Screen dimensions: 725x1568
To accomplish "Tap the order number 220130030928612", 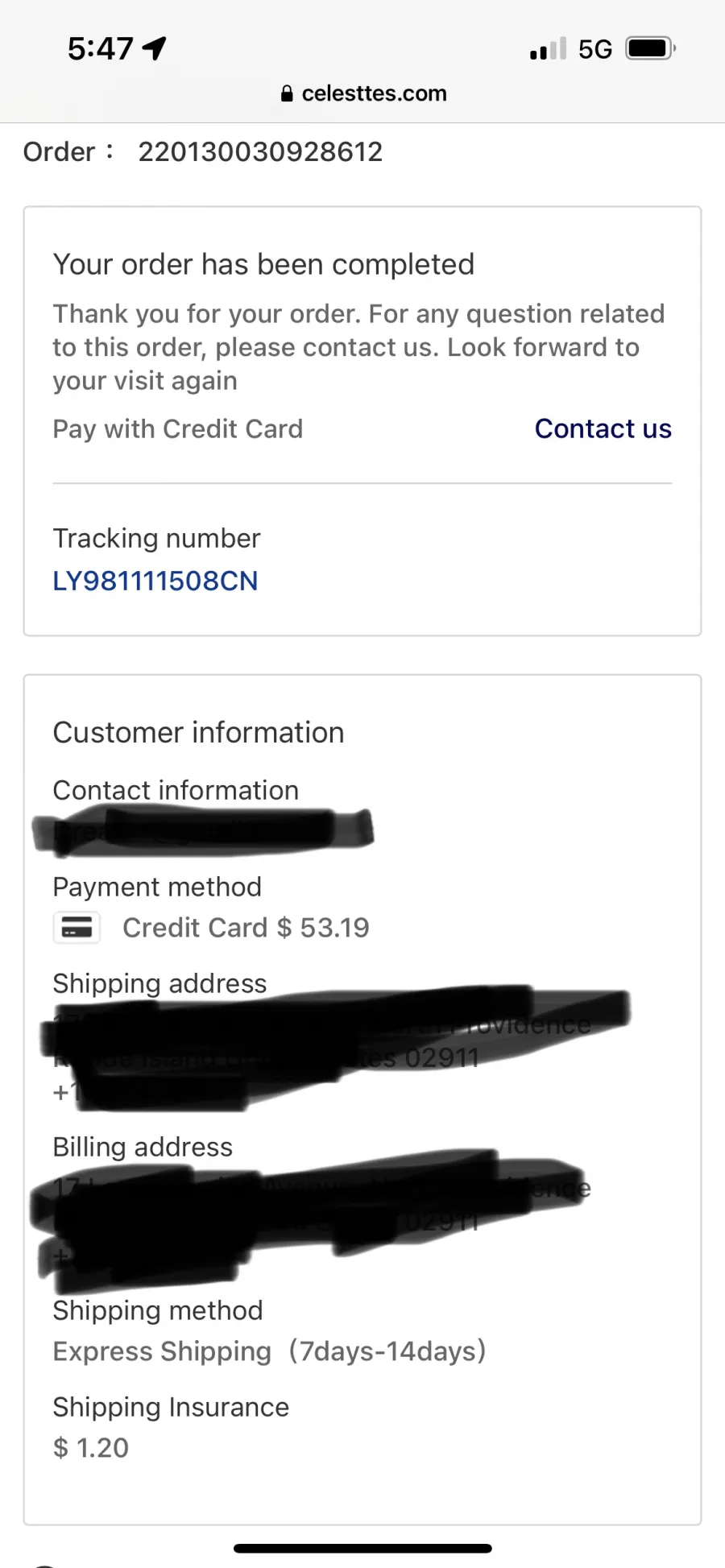I will [260, 151].
